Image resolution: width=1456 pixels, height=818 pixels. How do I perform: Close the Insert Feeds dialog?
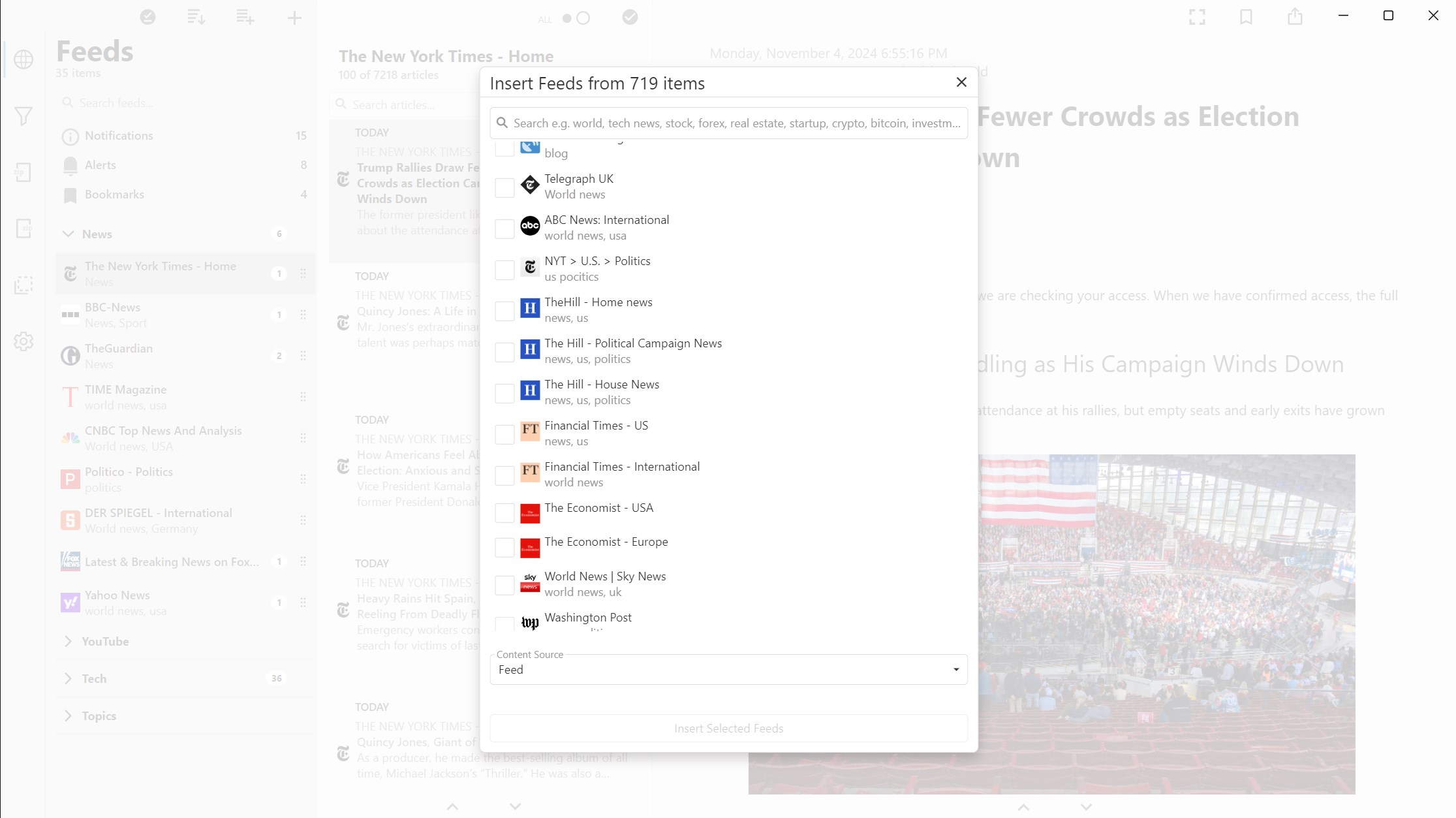tap(961, 82)
